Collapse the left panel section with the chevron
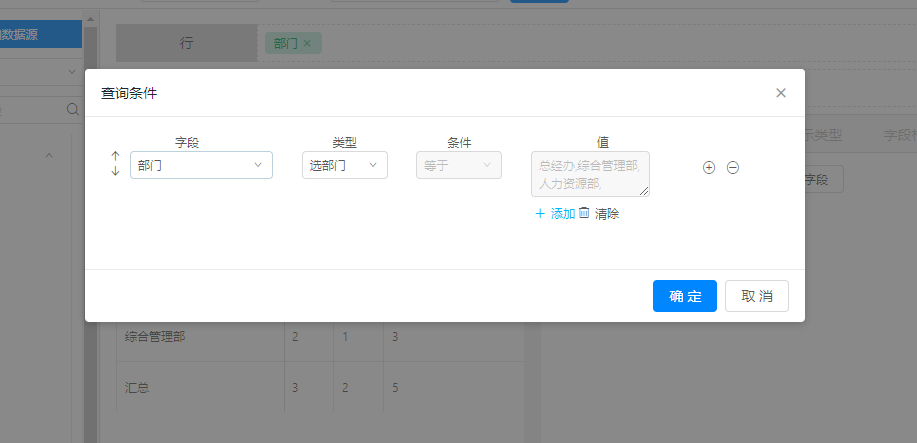This screenshot has height=443, width=917. 49,155
